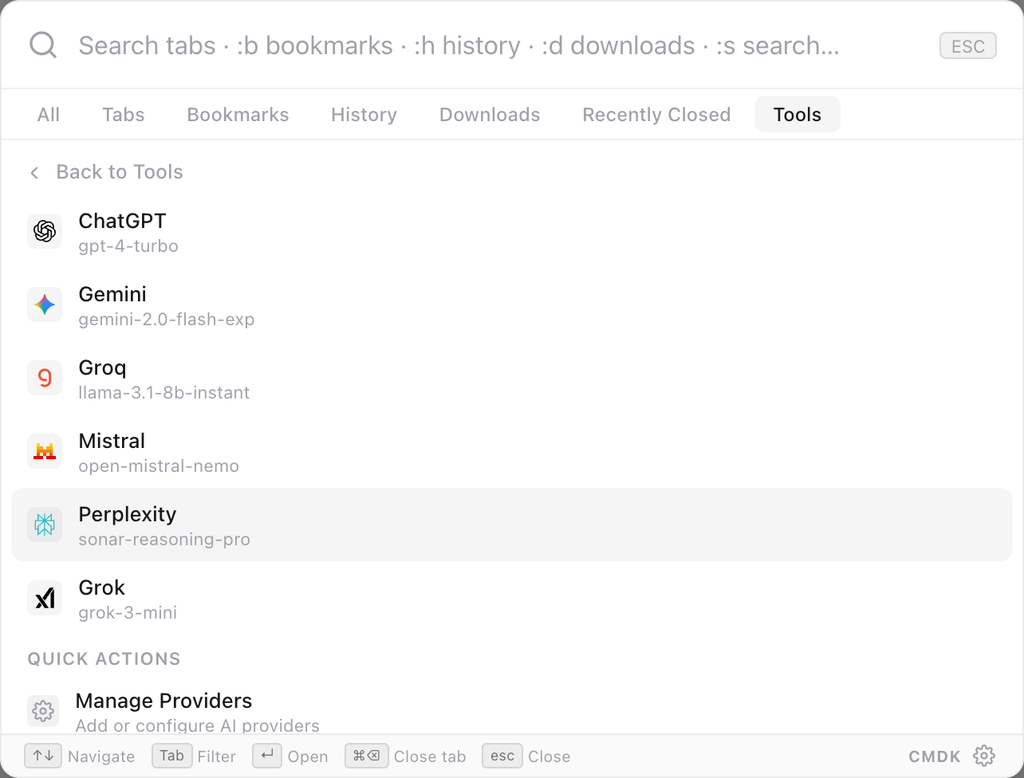Click the llama-3.1-8b-instant model label
Image resolution: width=1024 pixels, height=778 pixels.
click(164, 393)
